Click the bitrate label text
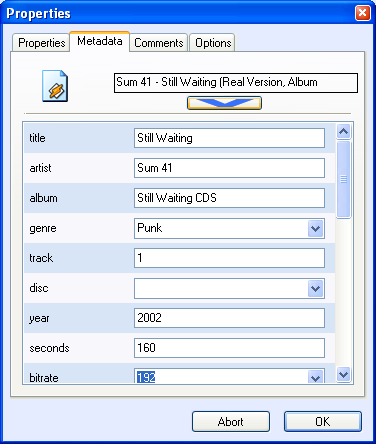The height and width of the screenshot is (444, 376). [x=44, y=378]
